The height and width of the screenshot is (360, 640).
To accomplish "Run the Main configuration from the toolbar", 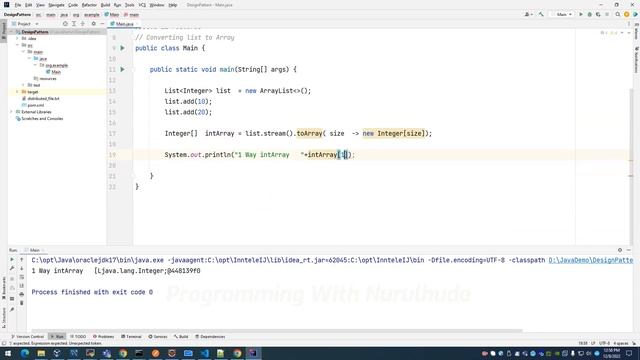I will coord(581,14).
